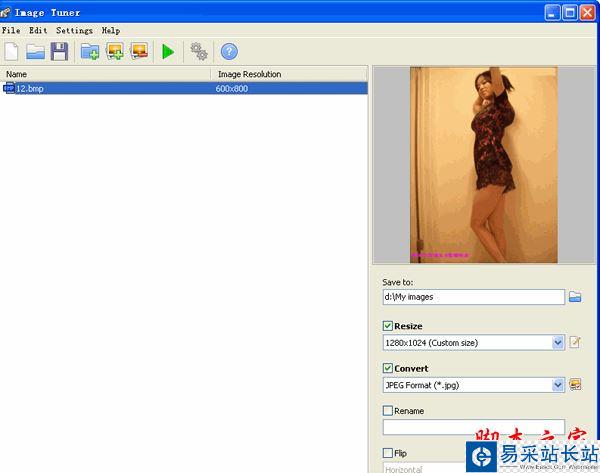Image resolution: width=600 pixels, height=473 pixels.
Task: Open settings with the gears icon
Action: click(199, 51)
